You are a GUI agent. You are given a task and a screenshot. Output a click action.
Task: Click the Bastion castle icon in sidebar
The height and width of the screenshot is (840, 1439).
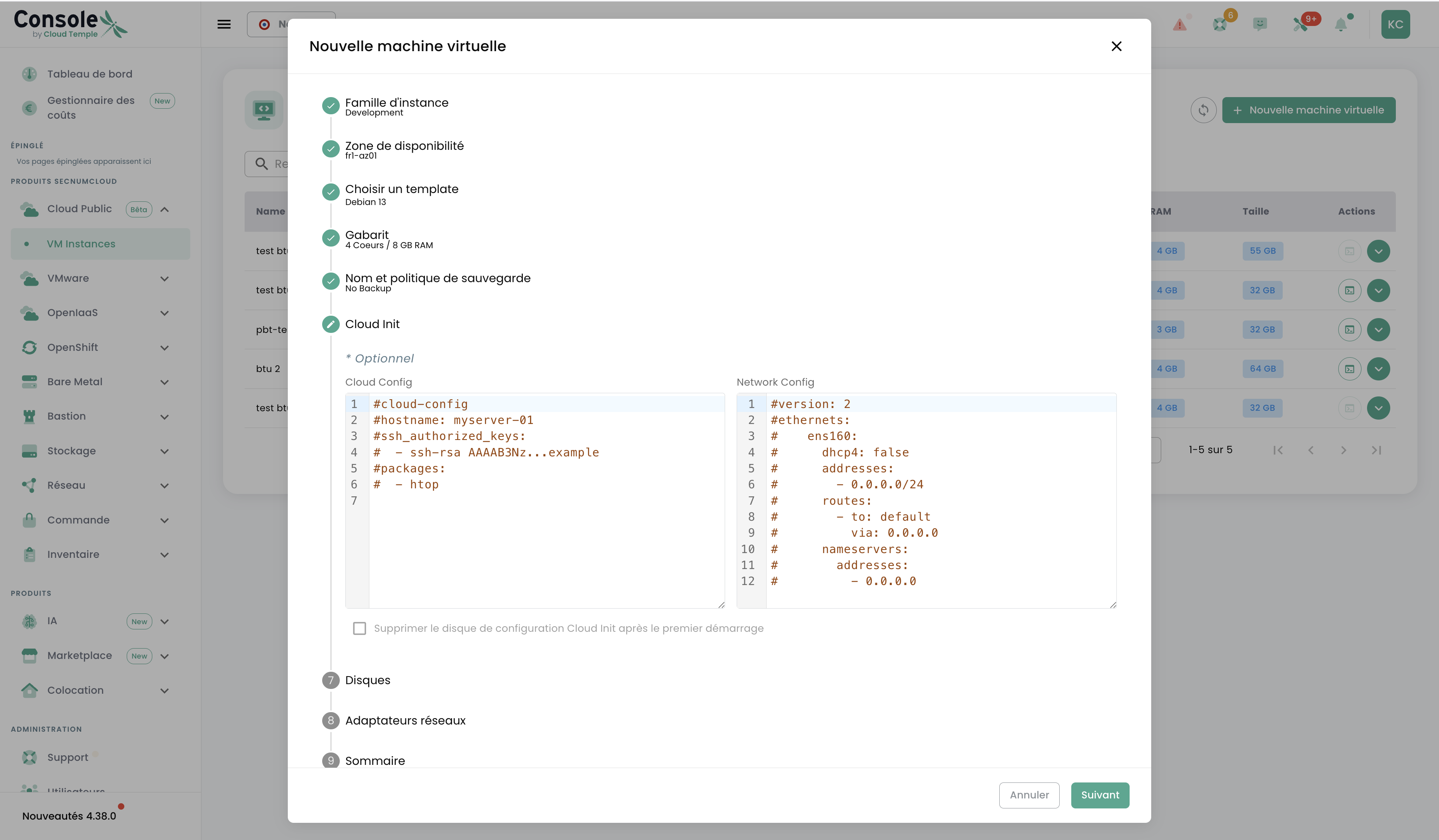29,416
